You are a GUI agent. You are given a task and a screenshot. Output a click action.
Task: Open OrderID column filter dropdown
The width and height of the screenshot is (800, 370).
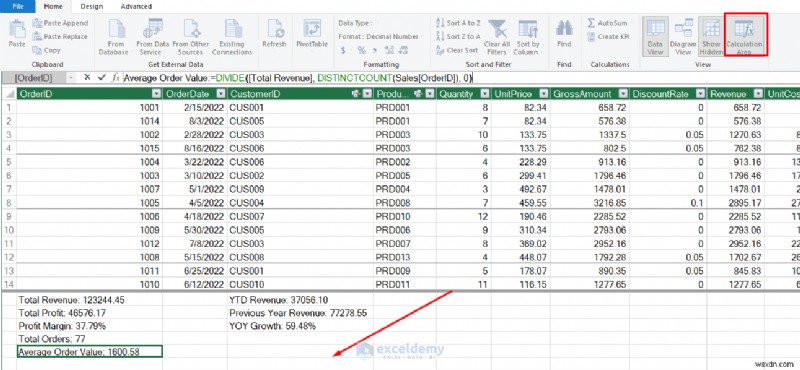click(x=157, y=94)
